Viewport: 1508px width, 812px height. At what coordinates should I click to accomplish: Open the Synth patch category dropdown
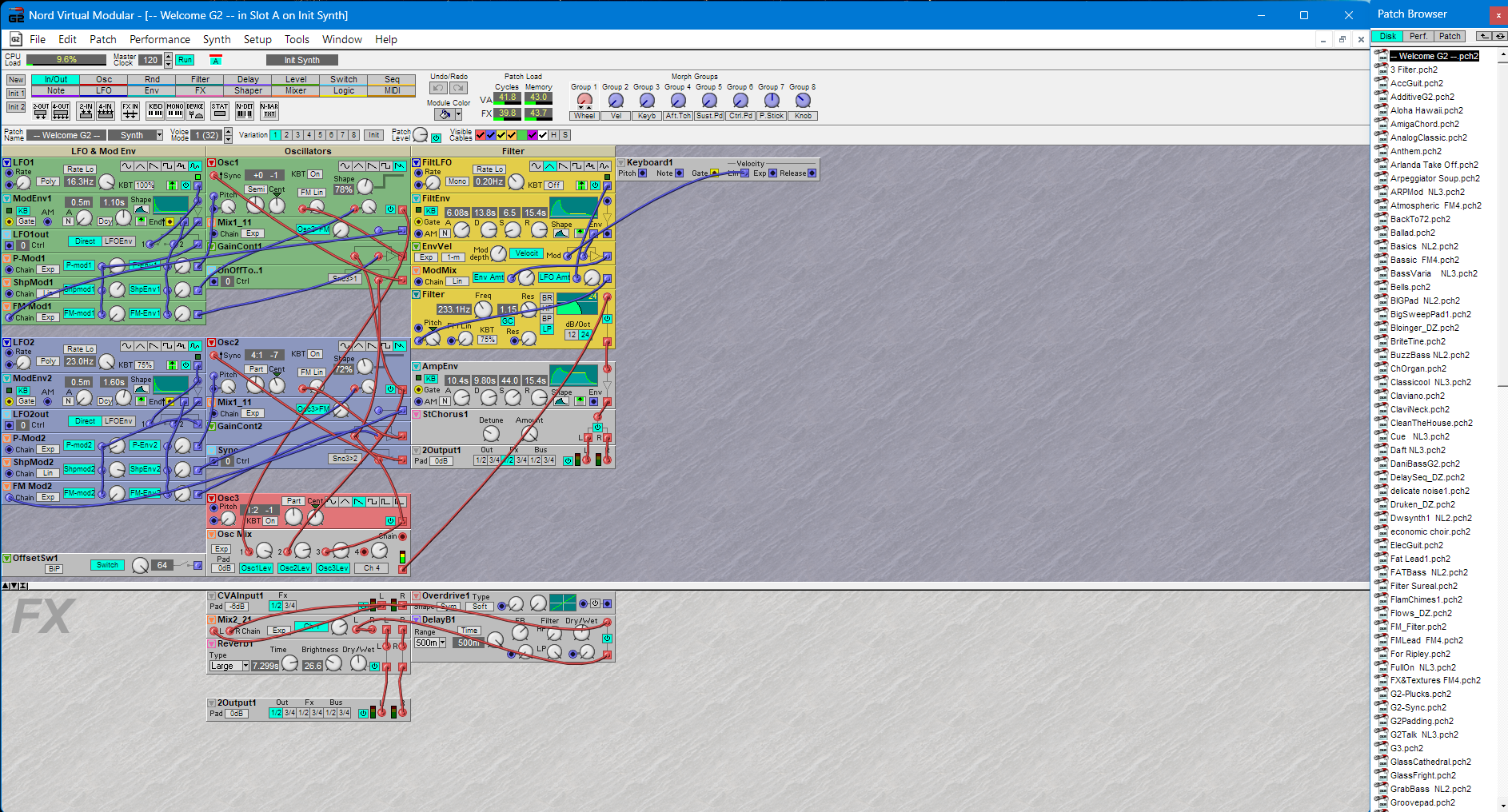pos(160,136)
